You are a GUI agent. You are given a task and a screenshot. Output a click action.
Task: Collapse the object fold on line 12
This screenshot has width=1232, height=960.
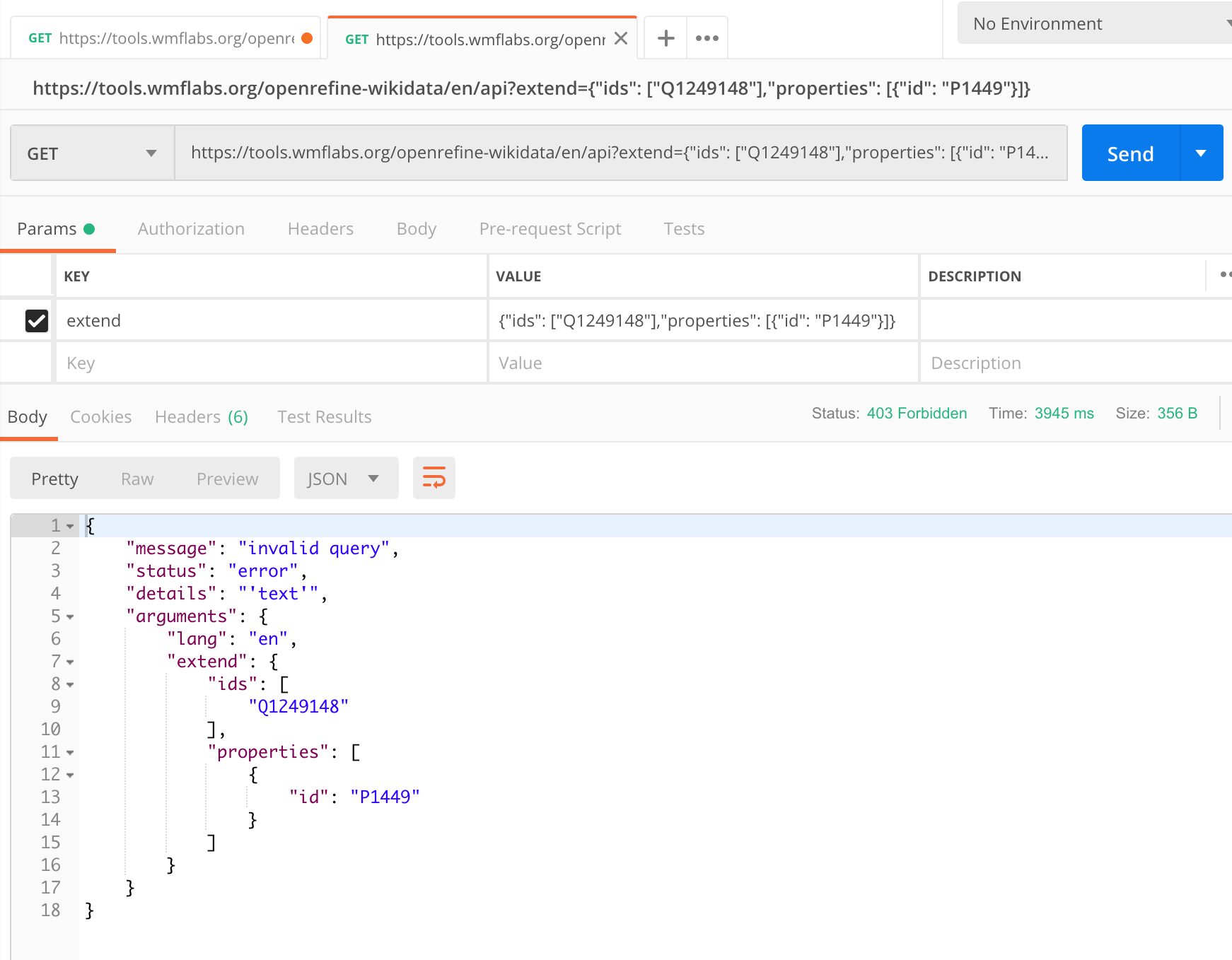pyautogui.click(x=70, y=775)
